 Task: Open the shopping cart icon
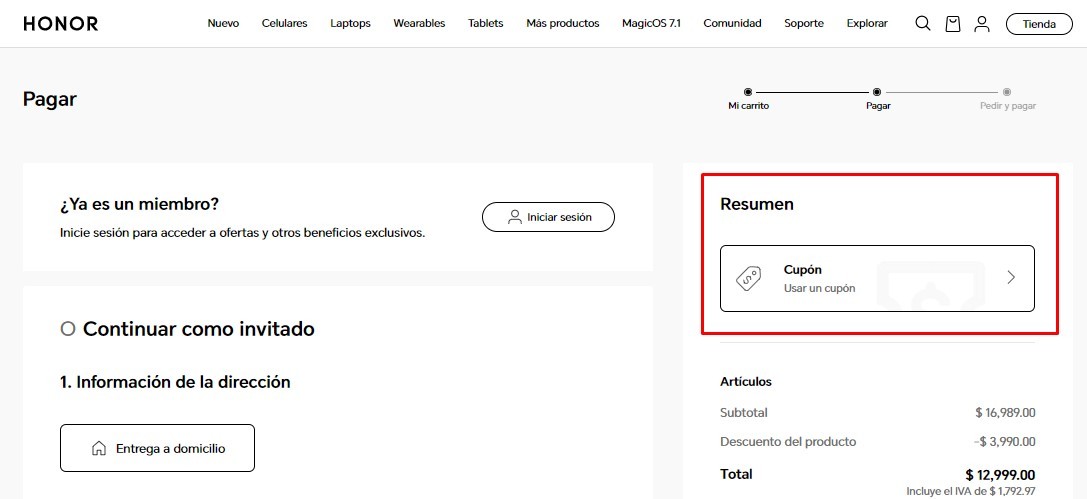(952, 24)
